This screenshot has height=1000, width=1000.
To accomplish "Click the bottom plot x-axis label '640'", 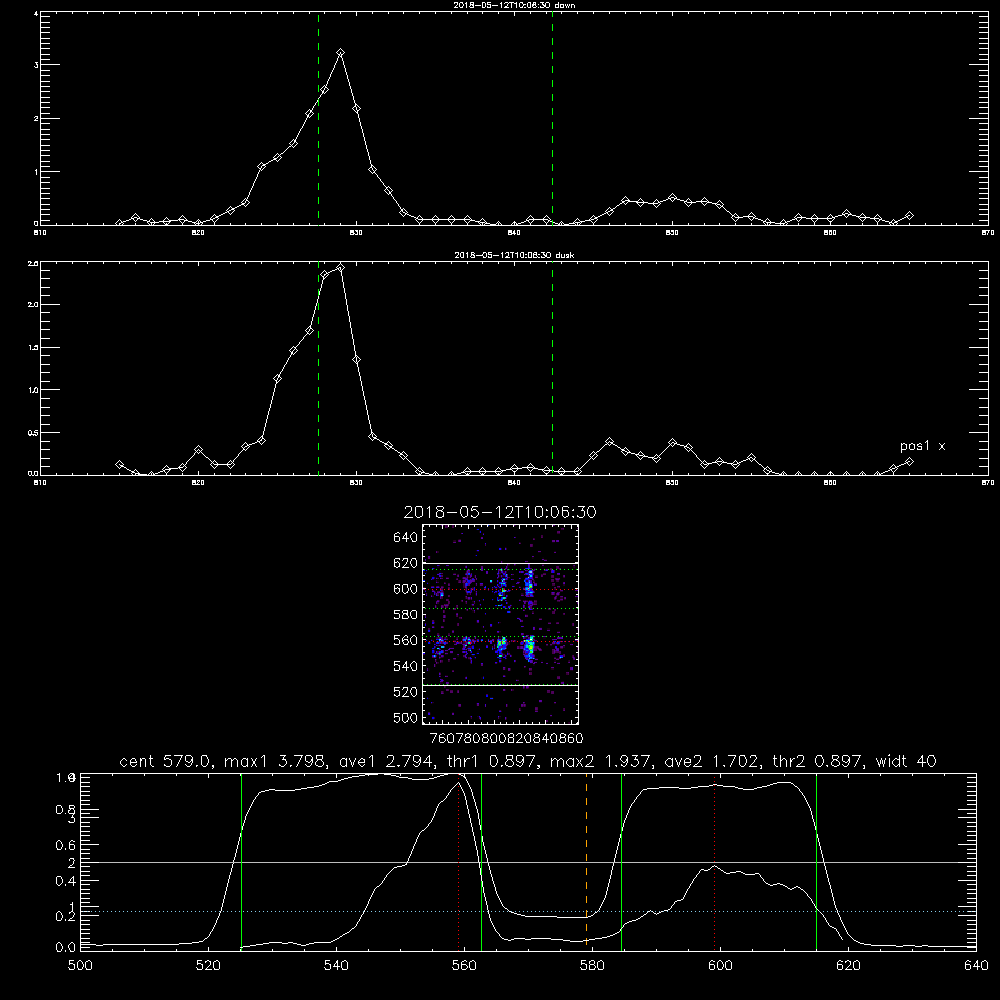I will 976,965.
